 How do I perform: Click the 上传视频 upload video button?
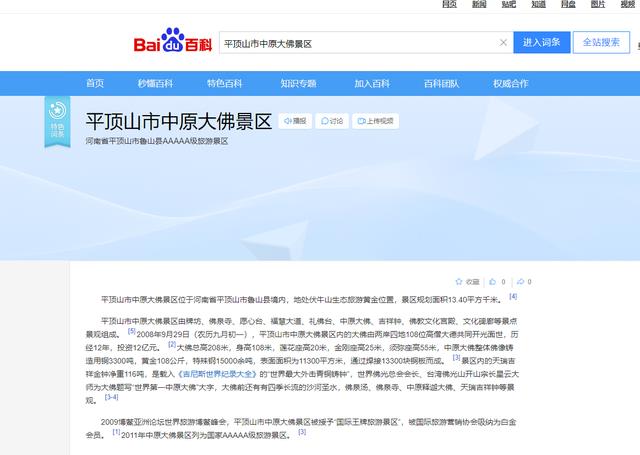[375, 121]
